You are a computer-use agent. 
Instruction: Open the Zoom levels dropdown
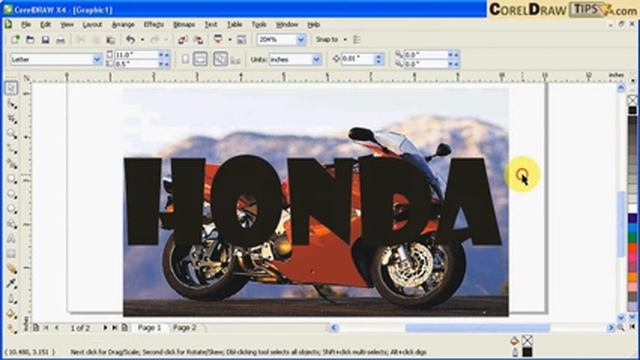tap(301, 40)
